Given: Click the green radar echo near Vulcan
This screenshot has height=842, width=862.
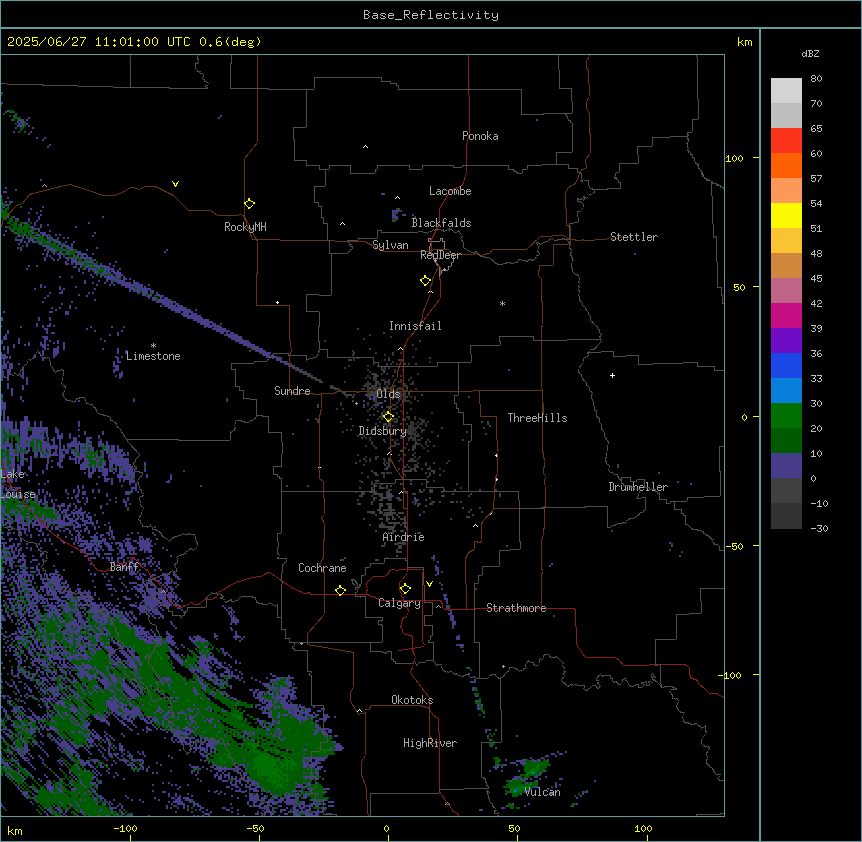Looking at the screenshot, I should (527, 774).
